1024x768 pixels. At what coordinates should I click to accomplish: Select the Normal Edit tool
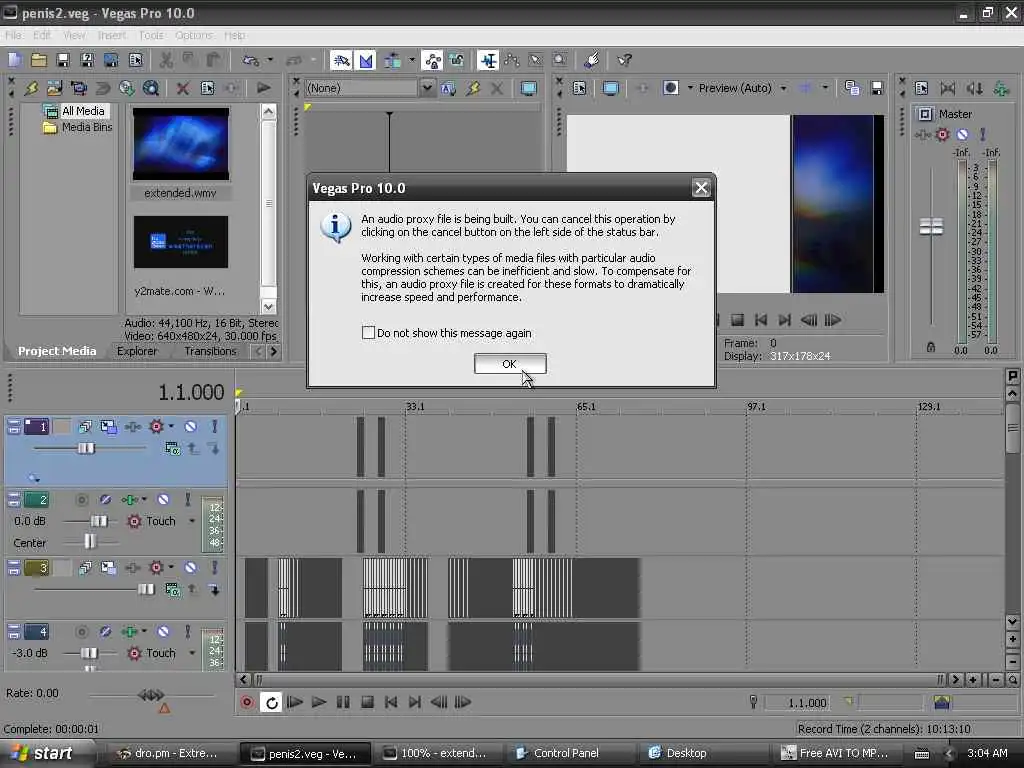488,61
